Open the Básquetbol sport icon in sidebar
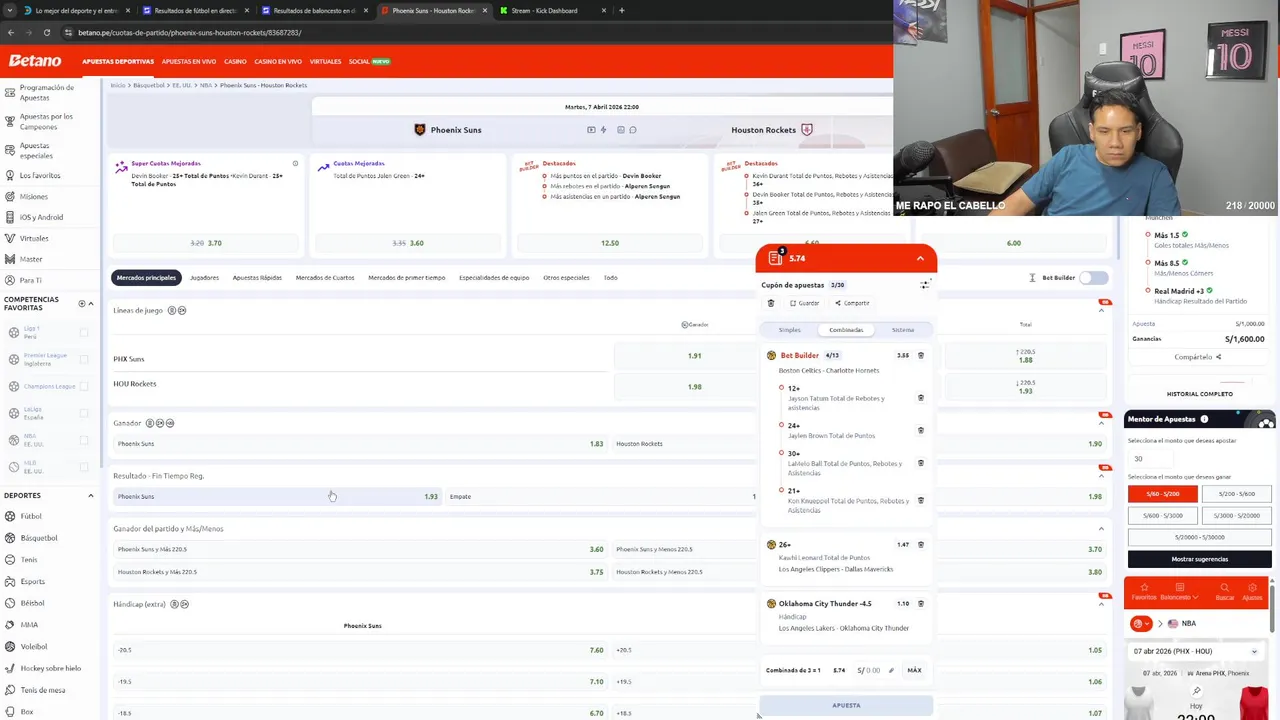The image size is (1280, 720). (10, 538)
